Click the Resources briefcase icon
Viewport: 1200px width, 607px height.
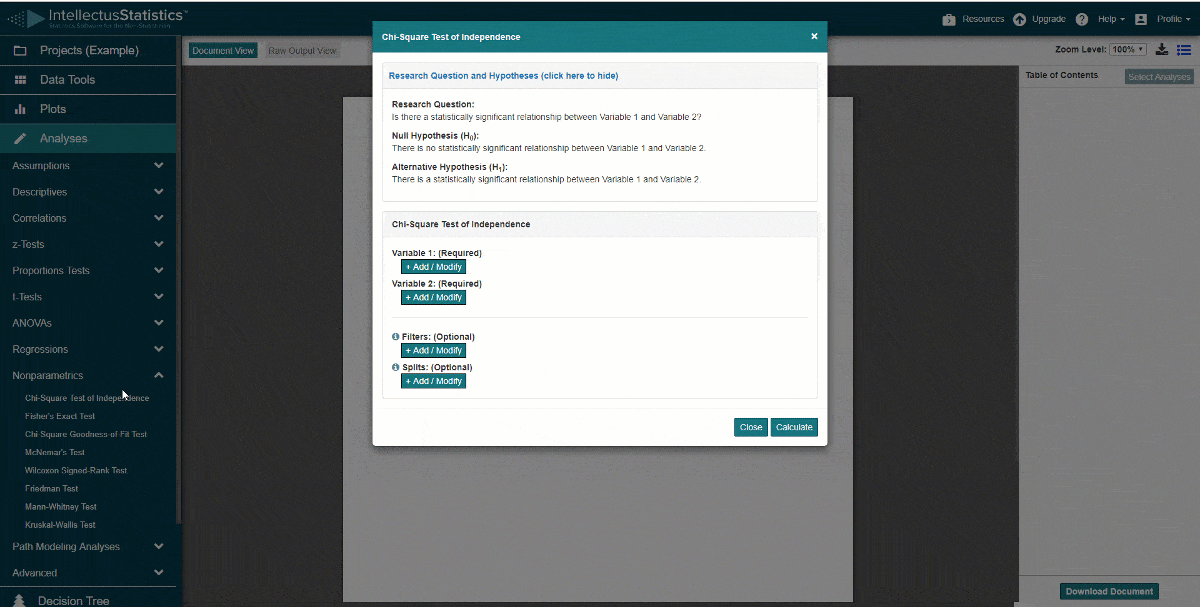pos(949,19)
